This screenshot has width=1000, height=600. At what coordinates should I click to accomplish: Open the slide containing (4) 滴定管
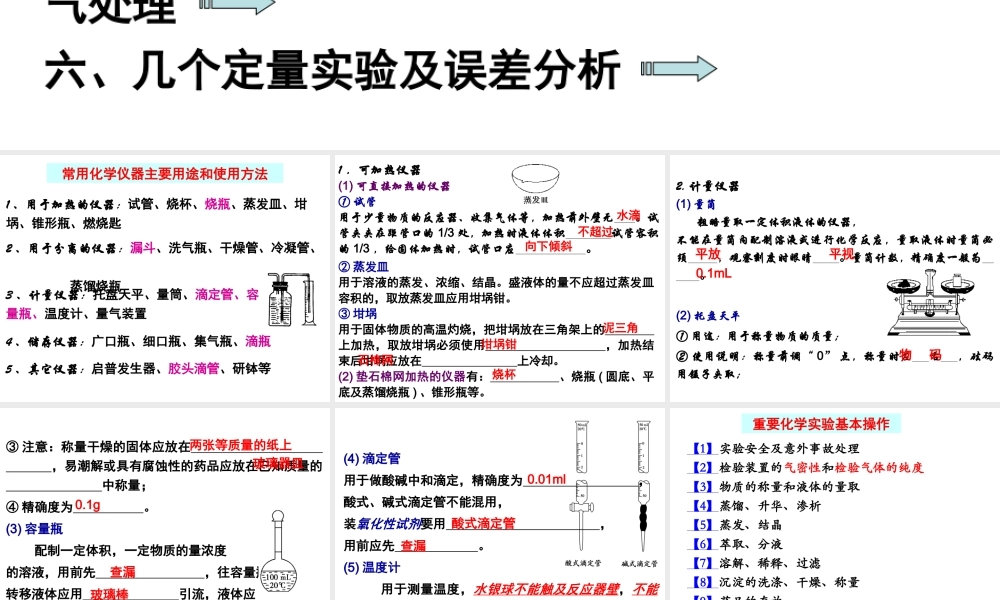click(x=499, y=504)
